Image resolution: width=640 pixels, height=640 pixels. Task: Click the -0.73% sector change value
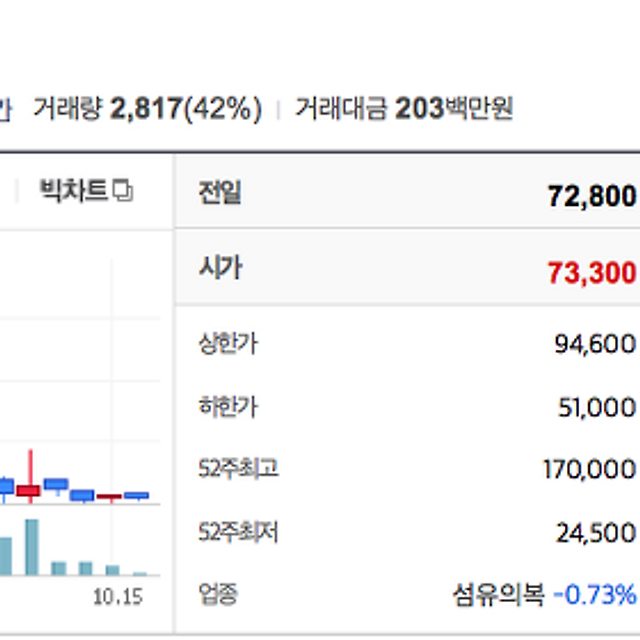(x=595, y=595)
